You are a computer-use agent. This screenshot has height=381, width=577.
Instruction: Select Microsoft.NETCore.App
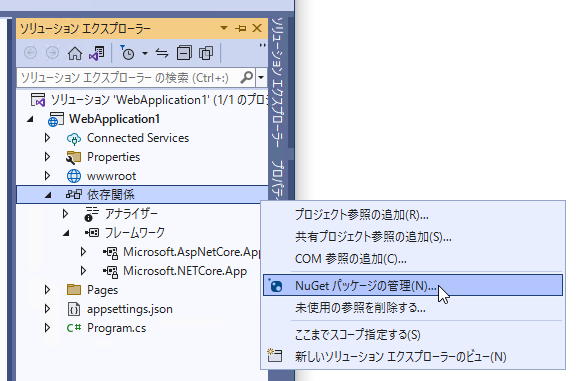click(185, 271)
